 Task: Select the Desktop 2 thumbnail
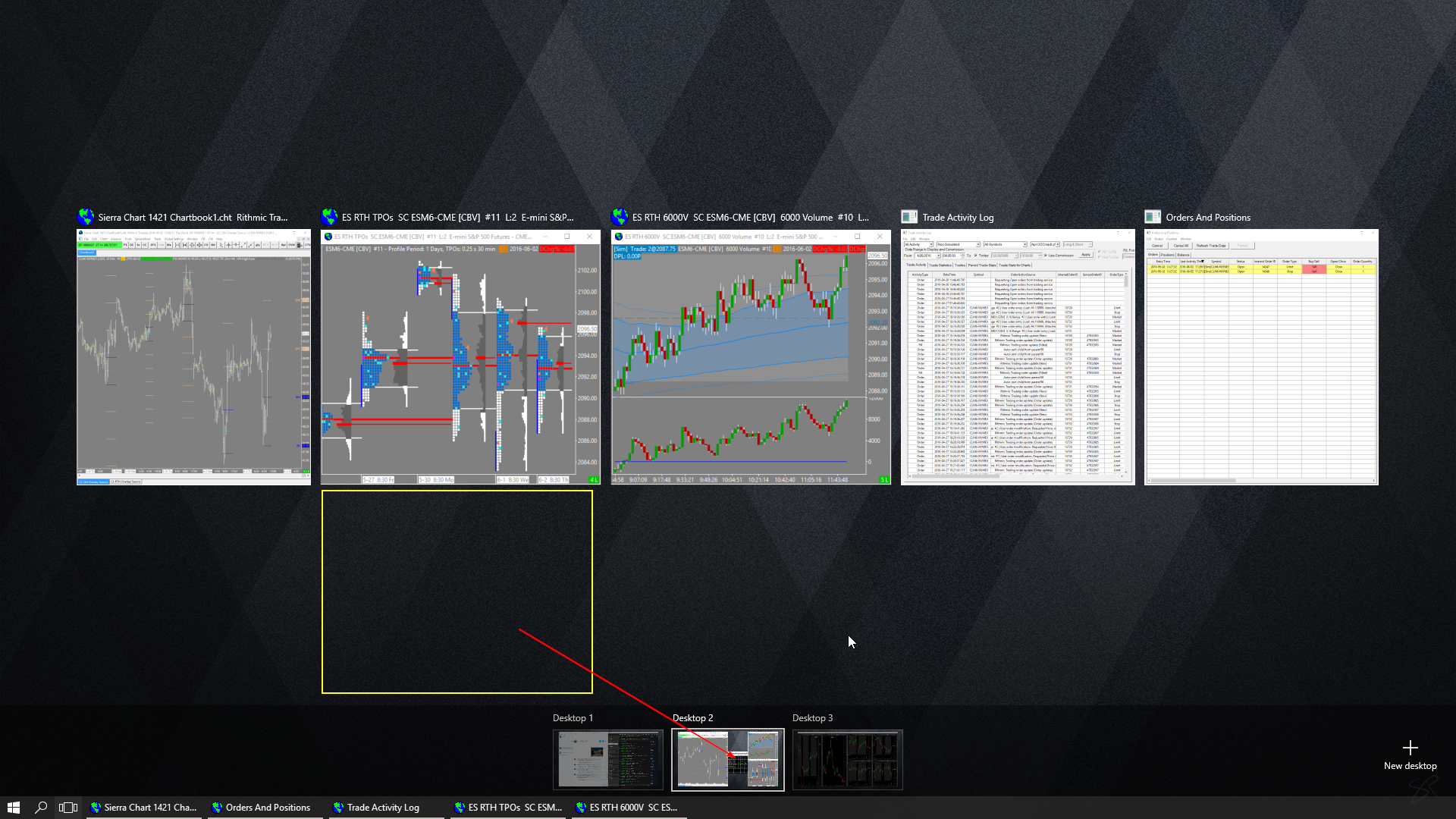(x=727, y=760)
